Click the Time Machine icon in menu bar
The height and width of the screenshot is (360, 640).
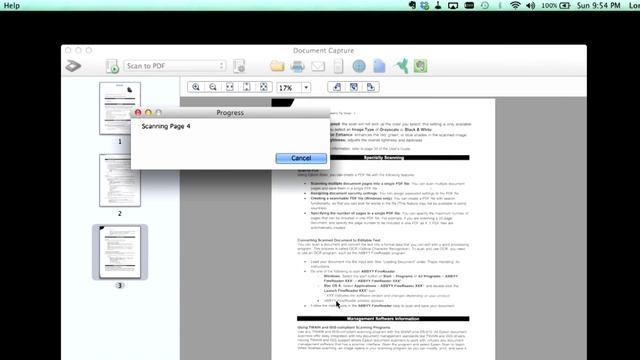pyautogui.click(x=485, y=5)
